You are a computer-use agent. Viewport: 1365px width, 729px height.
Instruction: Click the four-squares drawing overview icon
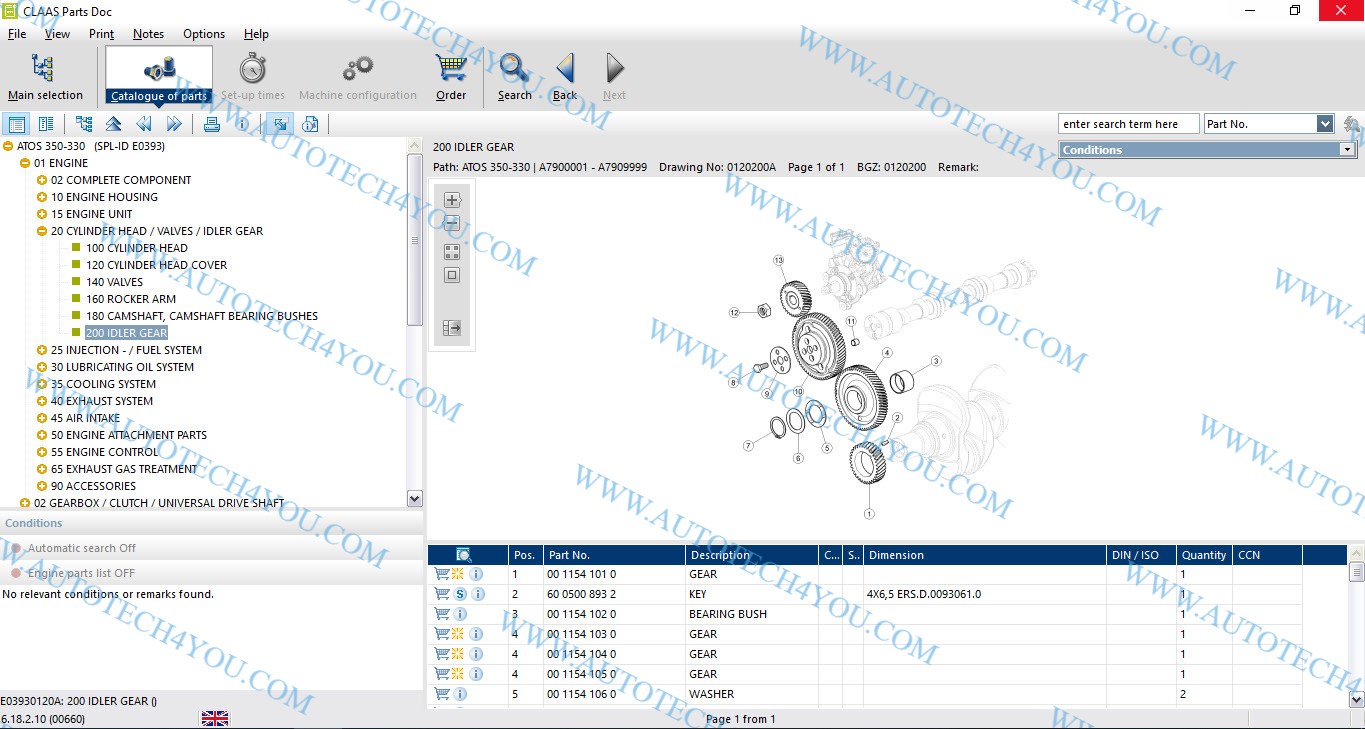click(x=452, y=251)
